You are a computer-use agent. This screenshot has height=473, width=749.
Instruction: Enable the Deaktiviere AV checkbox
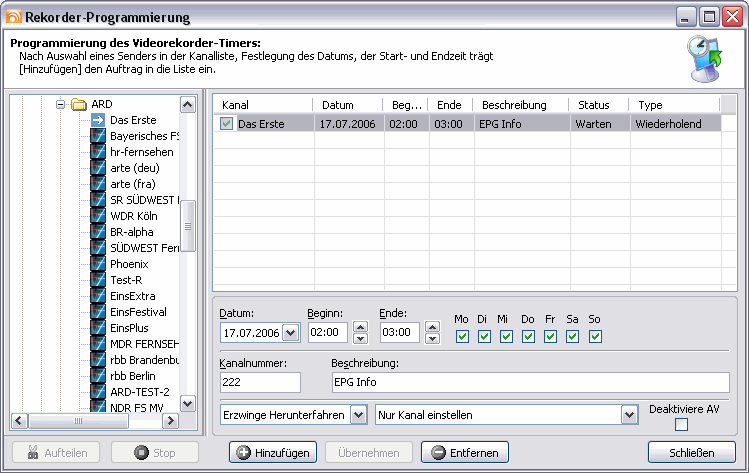tap(682, 425)
